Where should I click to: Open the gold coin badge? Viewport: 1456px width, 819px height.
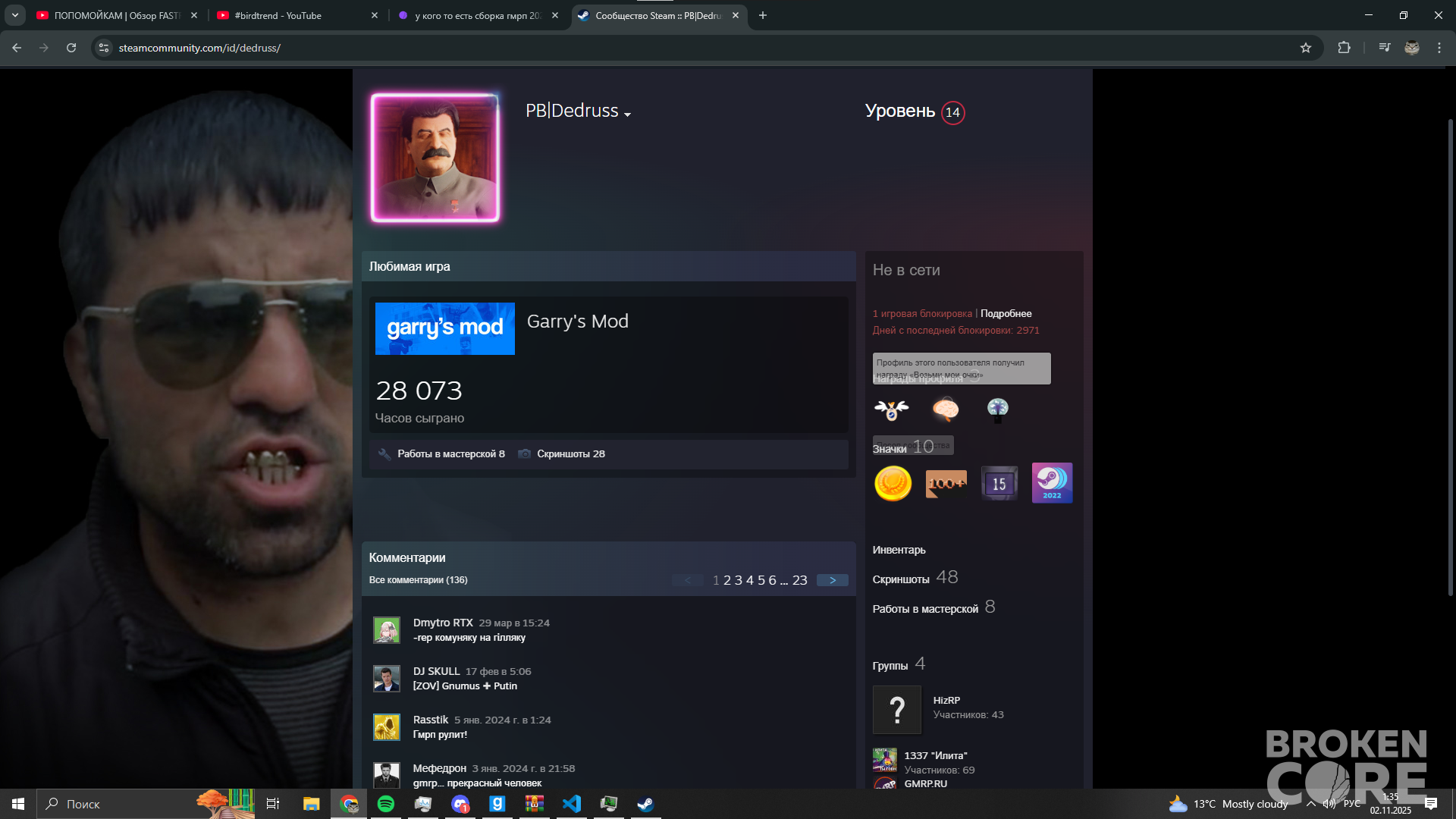coord(893,483)
